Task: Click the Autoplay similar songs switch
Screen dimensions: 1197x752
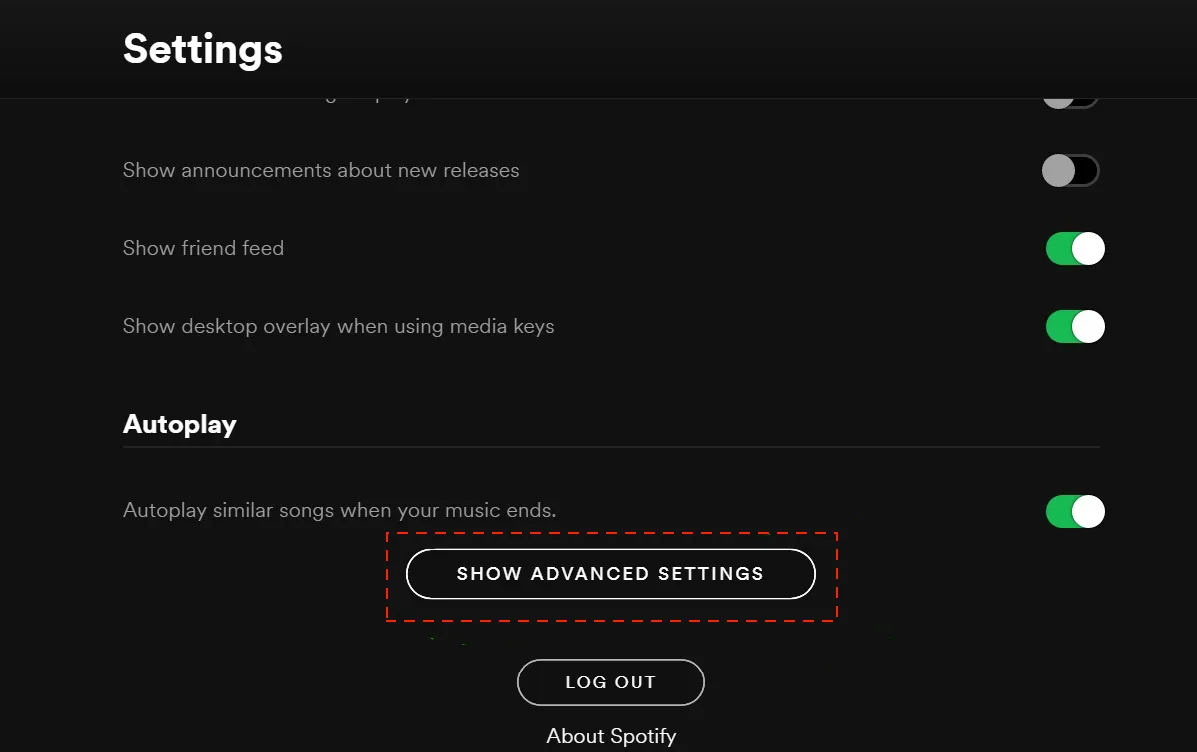Action: coord(1075,511)
